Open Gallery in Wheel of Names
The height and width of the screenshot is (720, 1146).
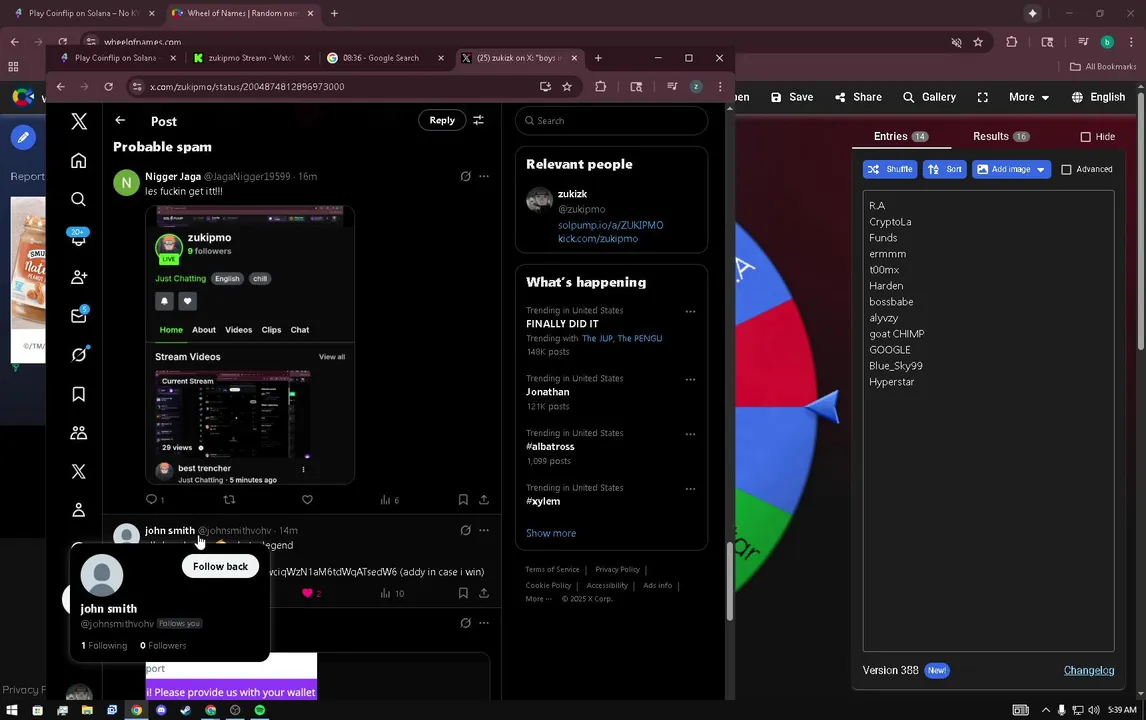pos(929,97)
